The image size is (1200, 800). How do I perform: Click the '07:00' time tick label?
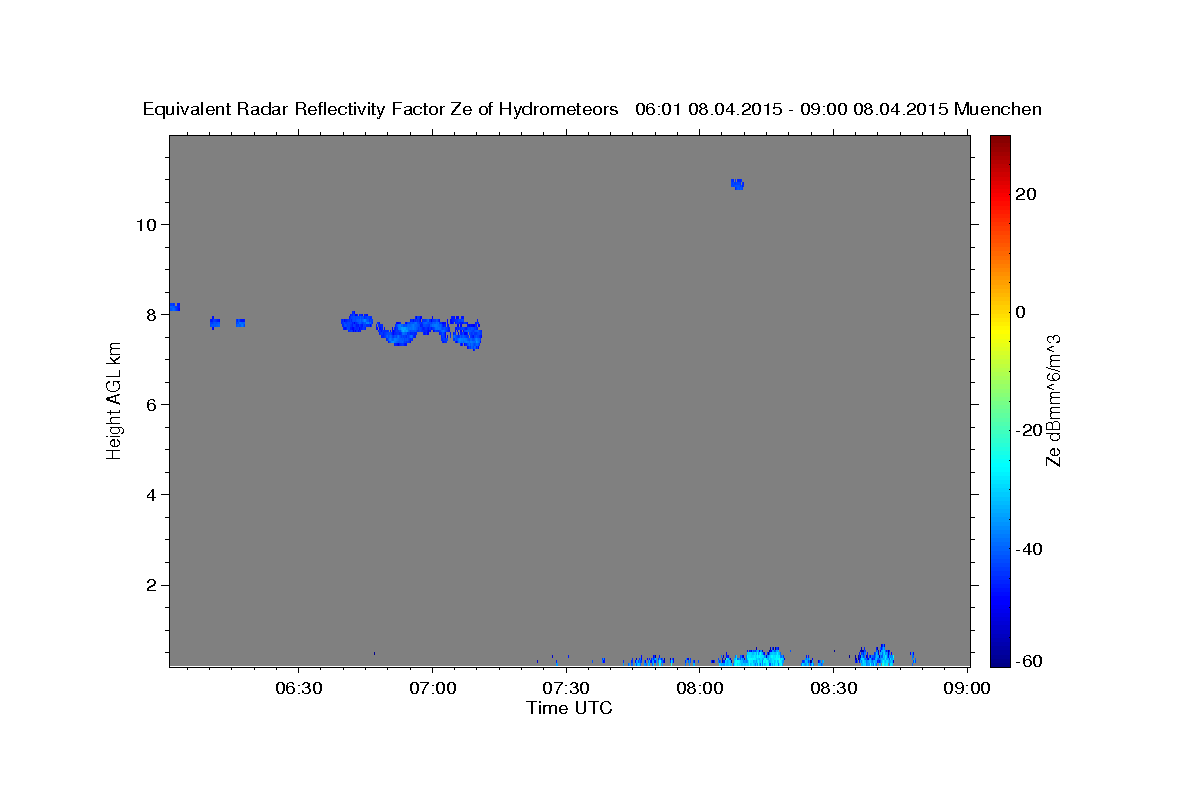coord(432,688)
